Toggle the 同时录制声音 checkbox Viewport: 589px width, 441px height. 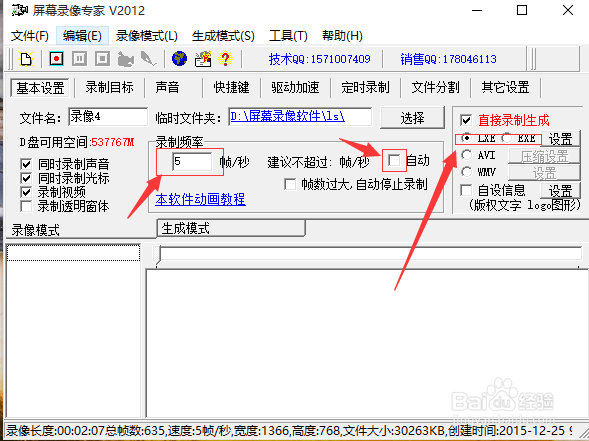[26, 164]
